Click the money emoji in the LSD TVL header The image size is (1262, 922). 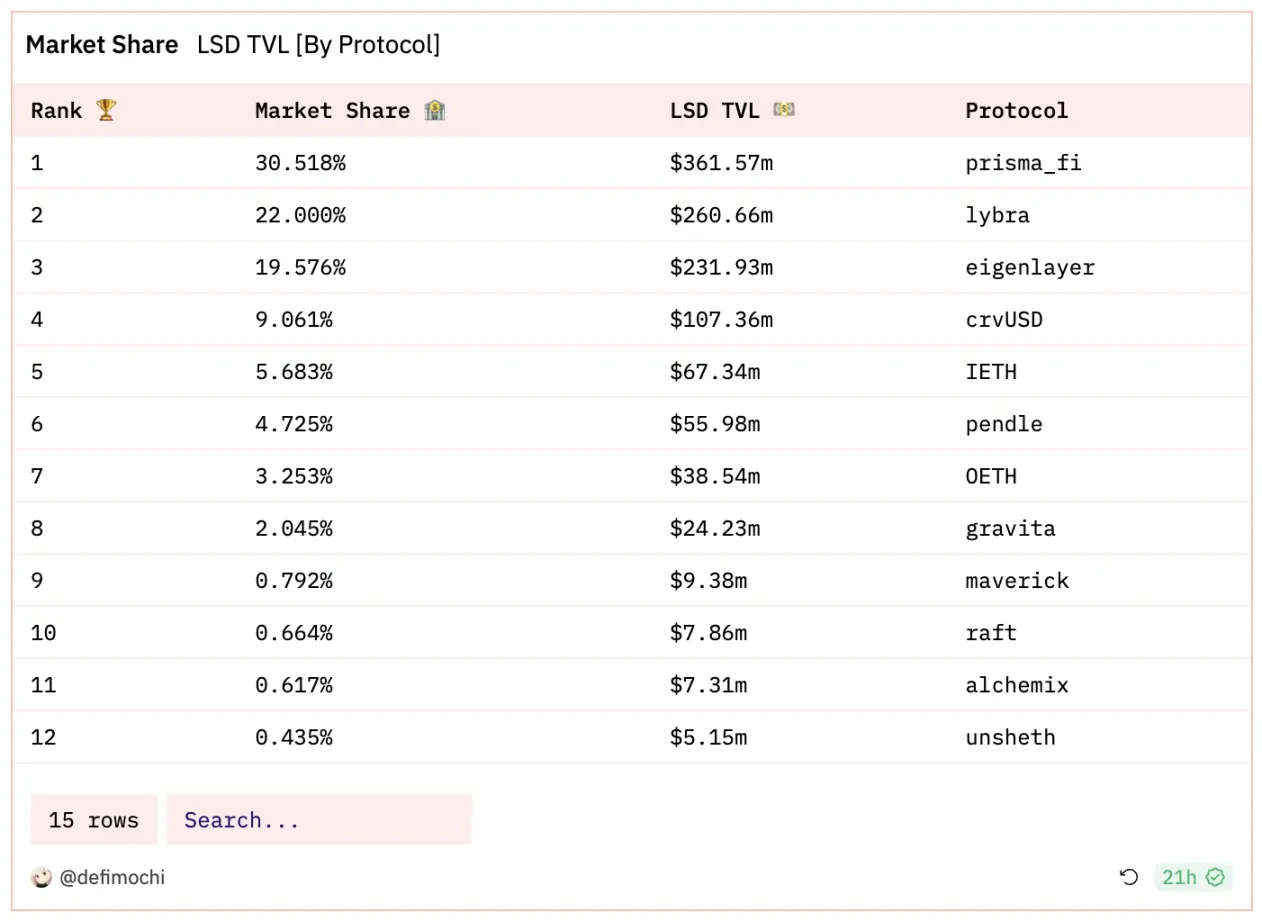click(x=783, y=110)
